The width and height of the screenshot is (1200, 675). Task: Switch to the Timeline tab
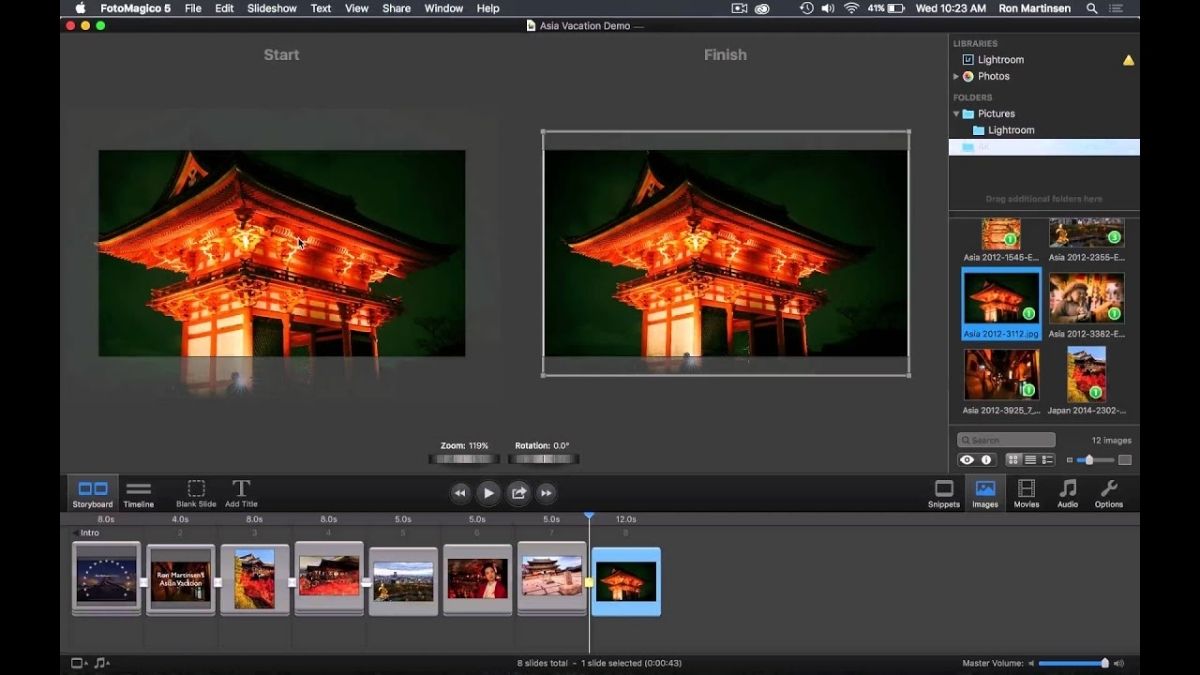138,492
